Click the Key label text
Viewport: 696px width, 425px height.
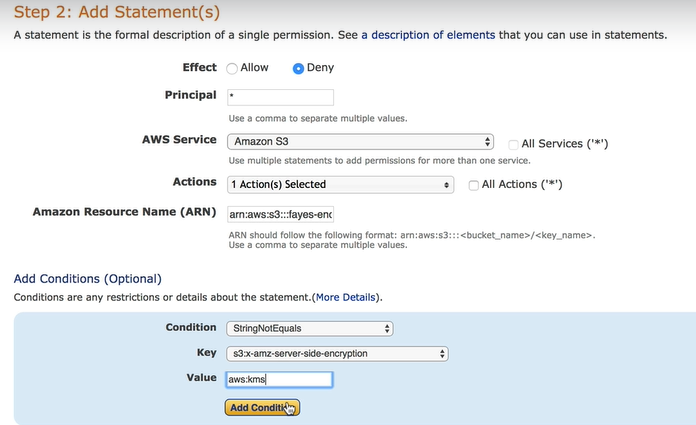[x=207, y=353]
